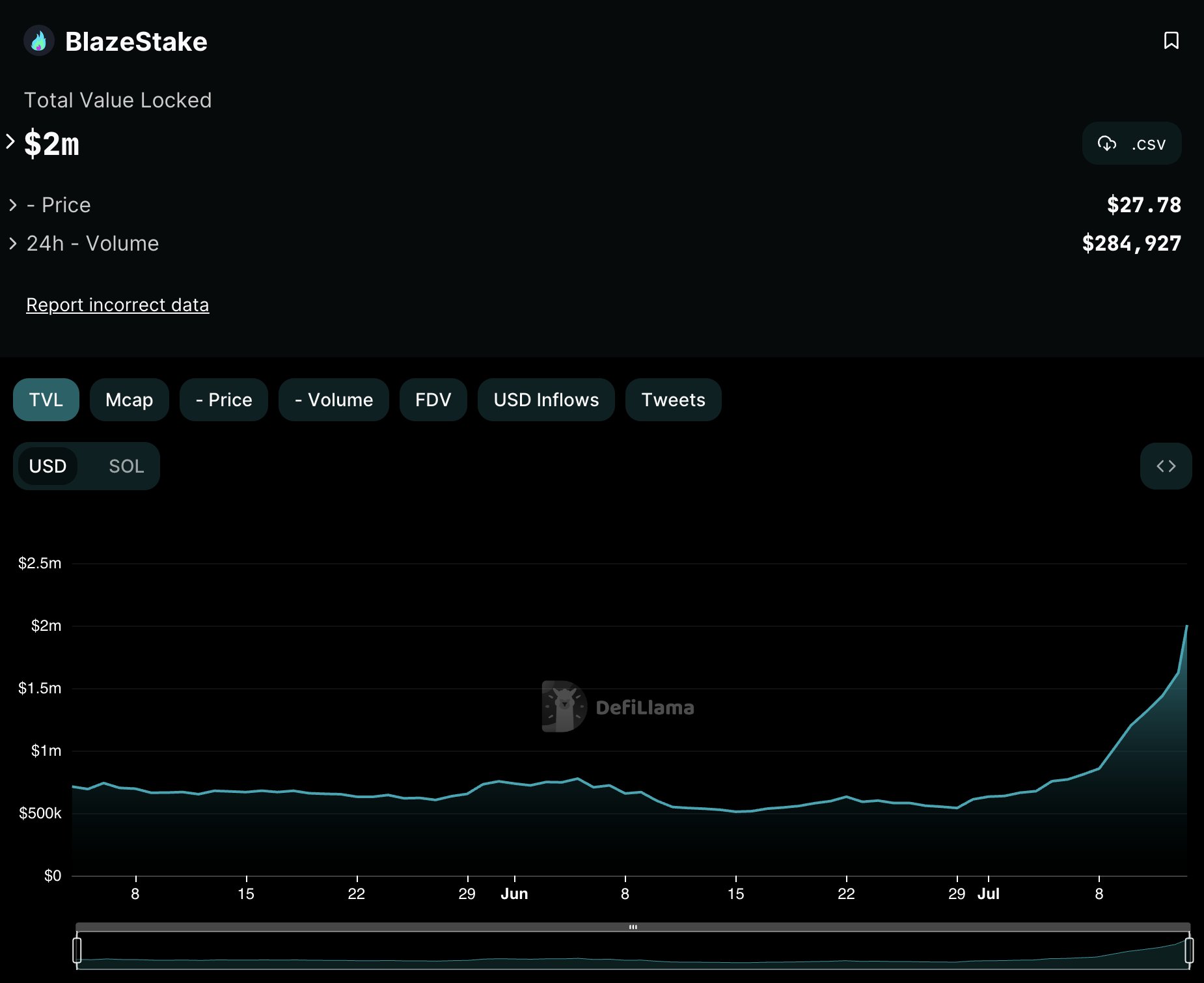This screenshot has height=983, width=1204.
Task: Select the USD Inflows chart metric
Action: click(x=545, y=400)
